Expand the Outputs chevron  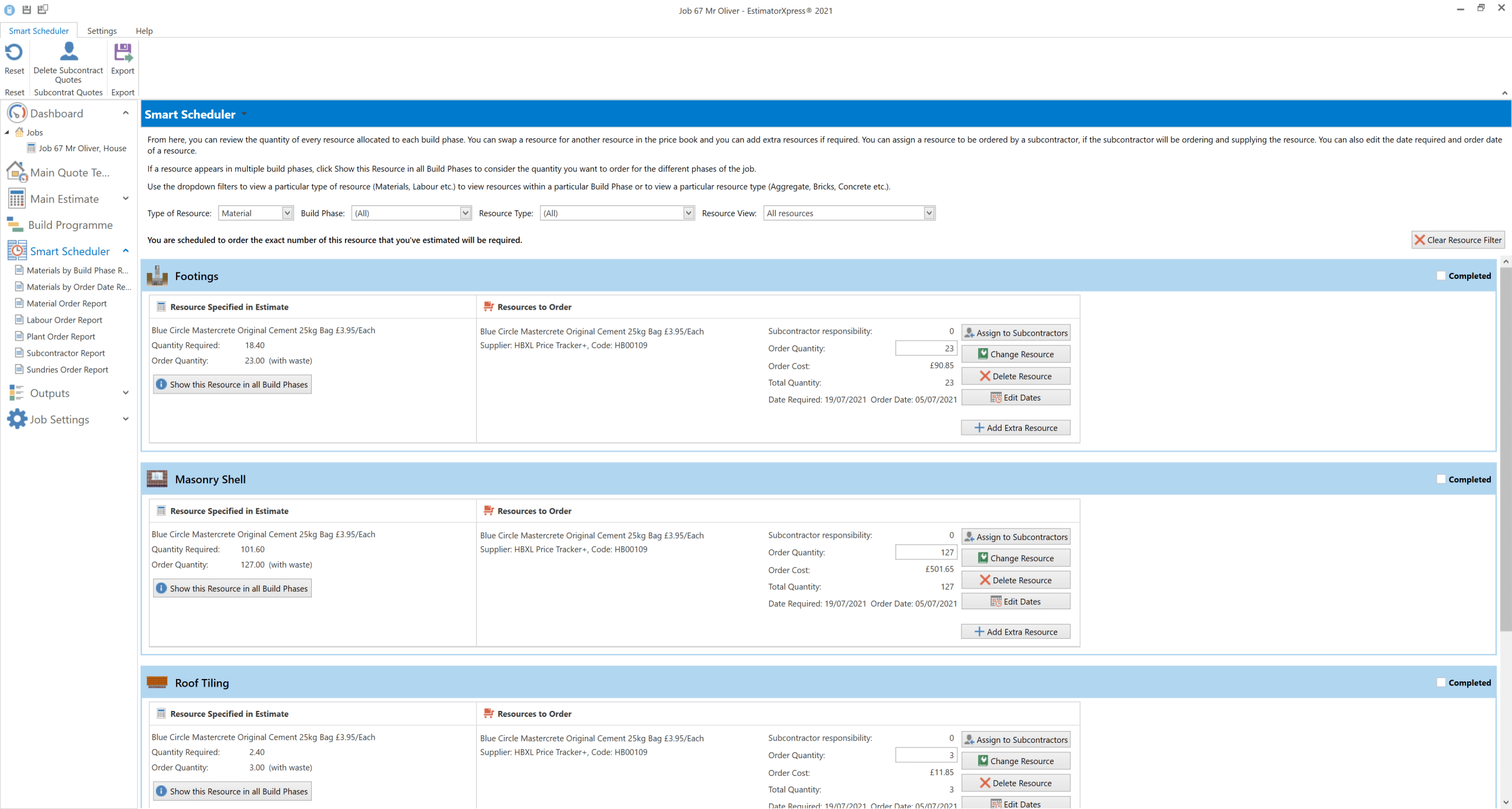click(125, 393)
